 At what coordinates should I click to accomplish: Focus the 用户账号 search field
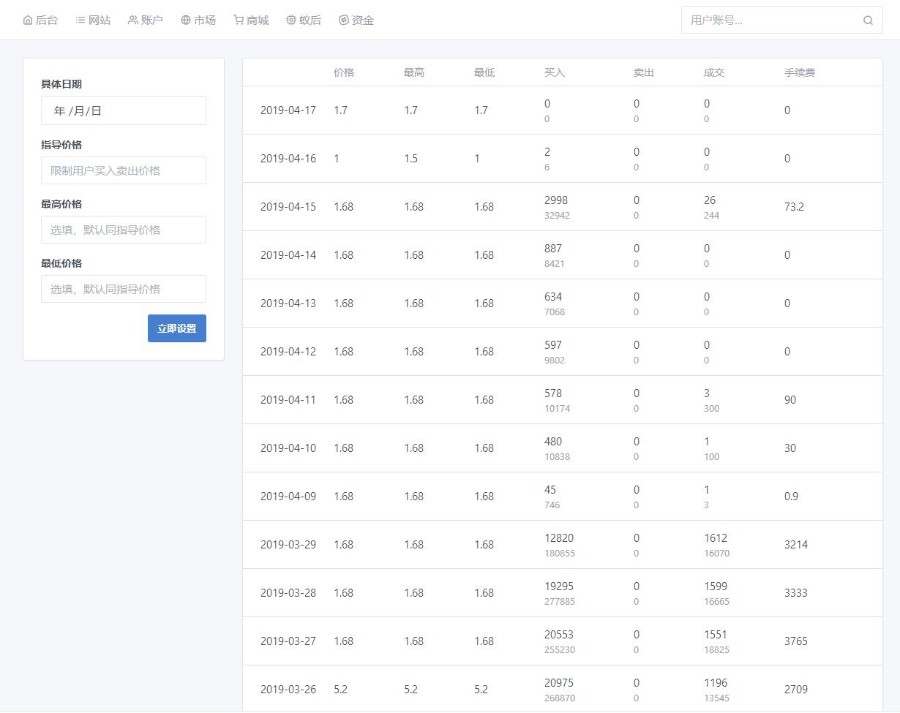[x=770, y=20]
